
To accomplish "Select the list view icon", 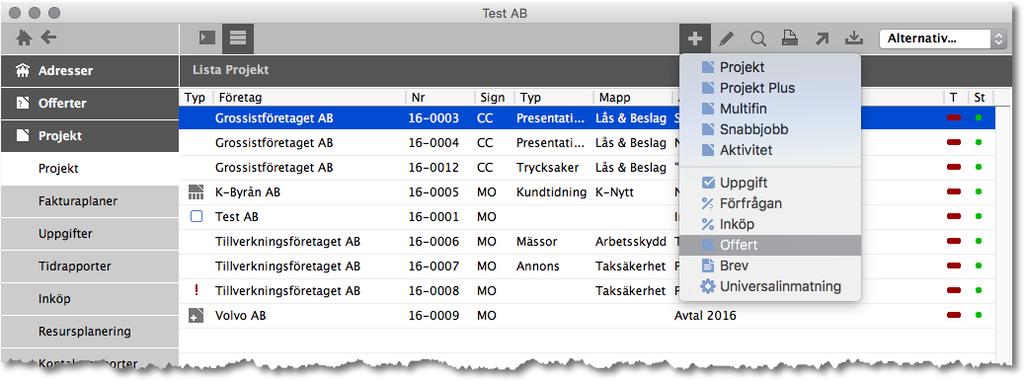I will tap(238, 39).
